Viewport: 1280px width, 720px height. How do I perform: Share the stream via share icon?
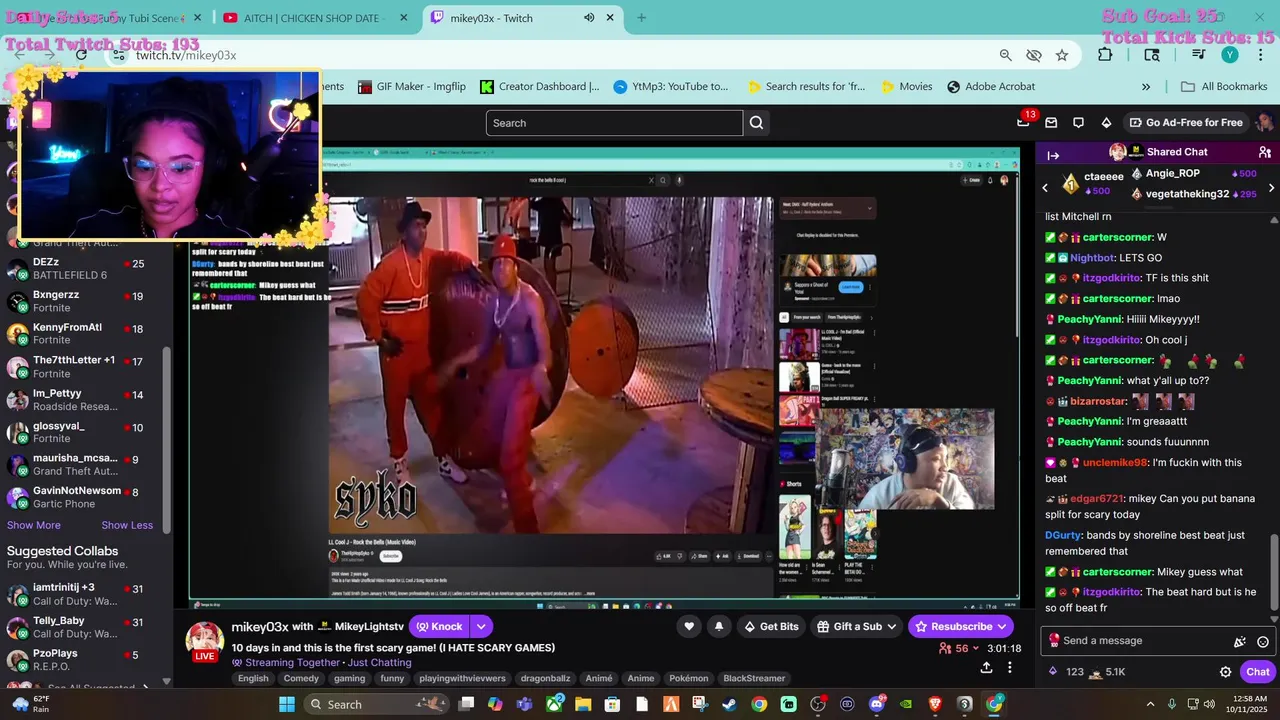point(986,668)
